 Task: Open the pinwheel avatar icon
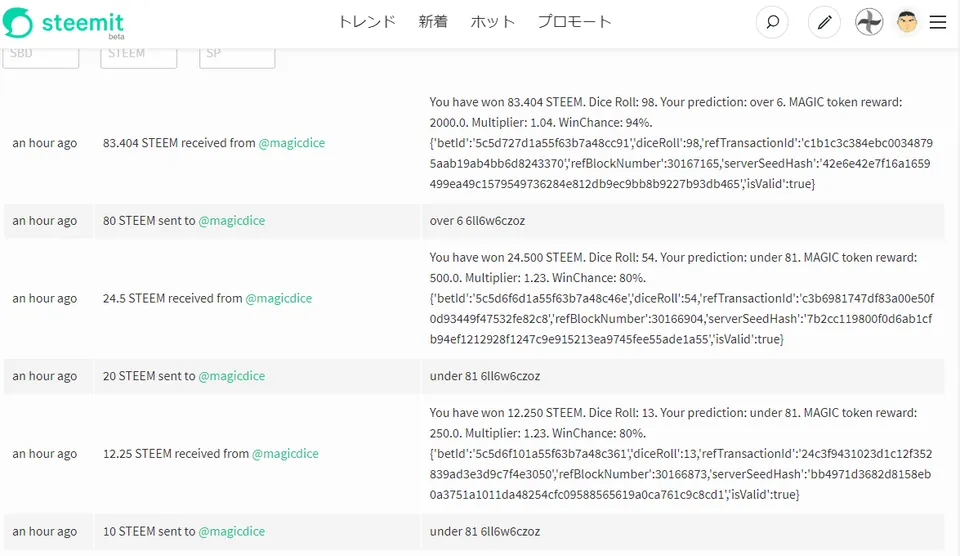tap(869, 23)
